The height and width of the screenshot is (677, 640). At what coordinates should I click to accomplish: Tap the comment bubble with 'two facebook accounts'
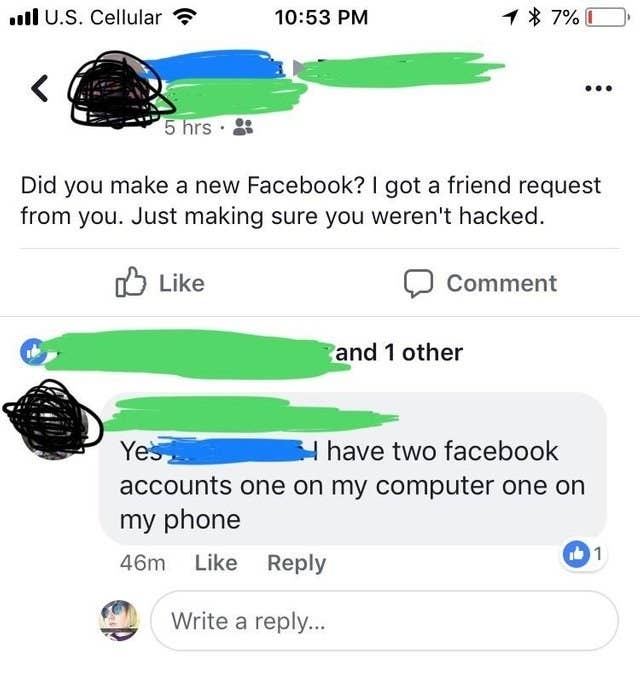click(x=353, y=469)
